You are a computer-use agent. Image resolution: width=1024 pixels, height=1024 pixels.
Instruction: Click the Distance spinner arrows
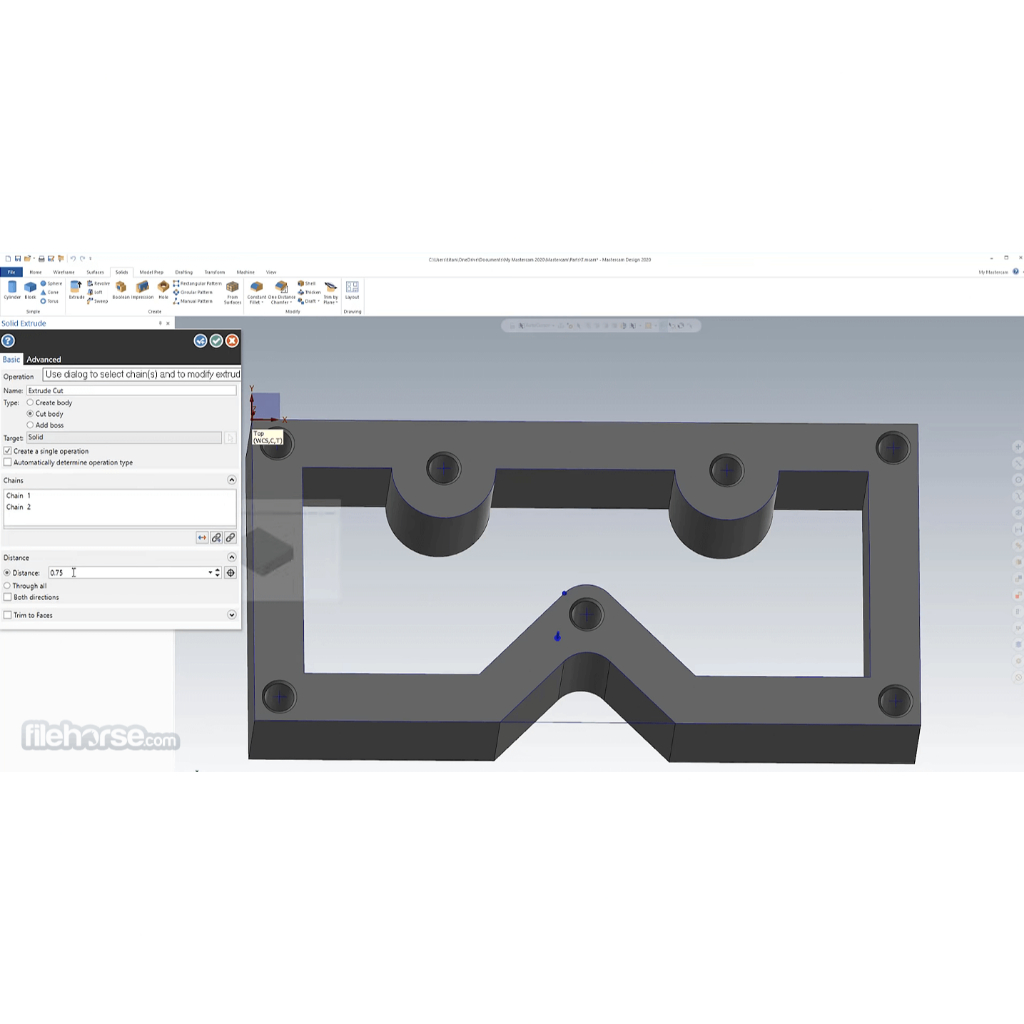(217, 573)
